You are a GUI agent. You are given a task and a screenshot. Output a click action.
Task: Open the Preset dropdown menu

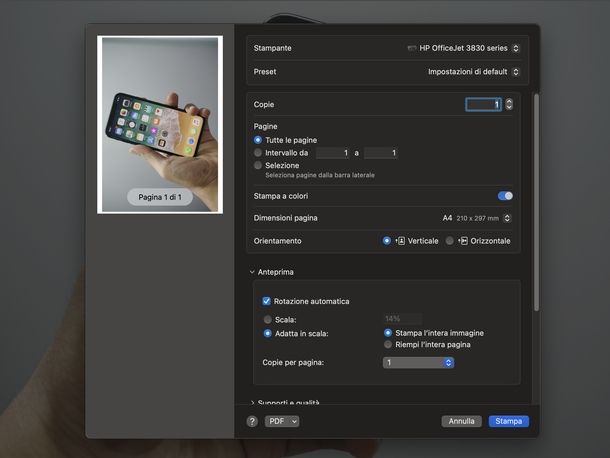tap(473, 72)
